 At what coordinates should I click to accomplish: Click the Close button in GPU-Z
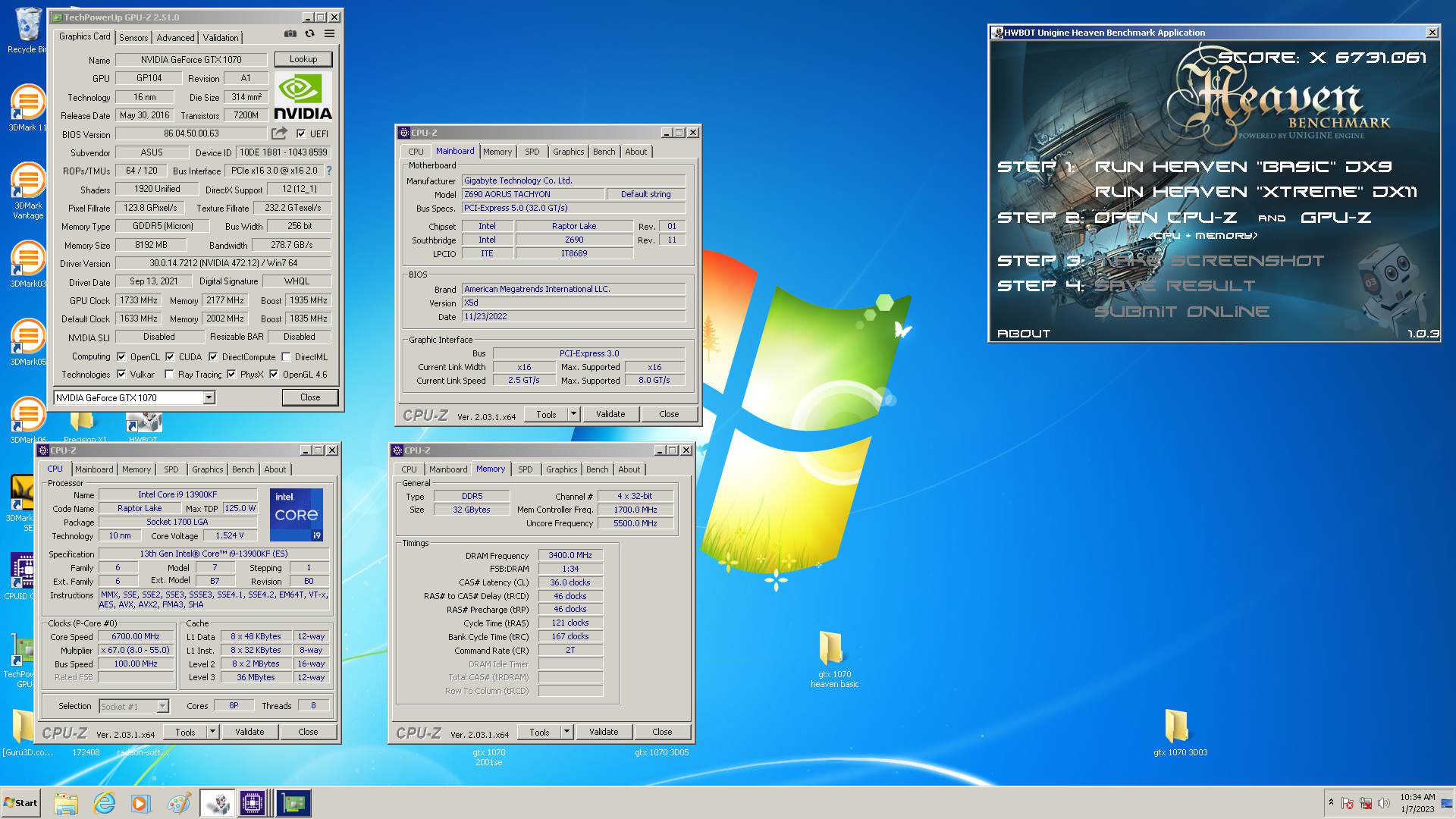[x=310, y=397]
